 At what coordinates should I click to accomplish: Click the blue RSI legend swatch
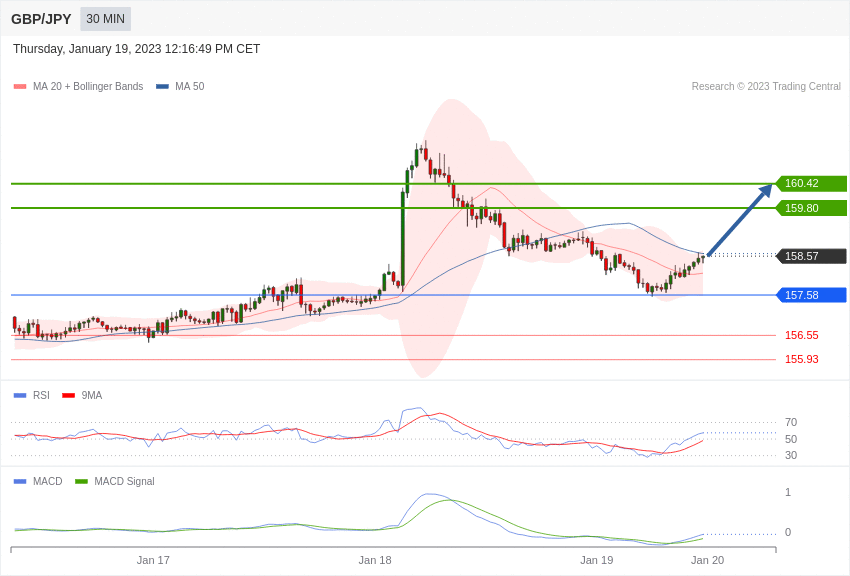tap(20, 396)
